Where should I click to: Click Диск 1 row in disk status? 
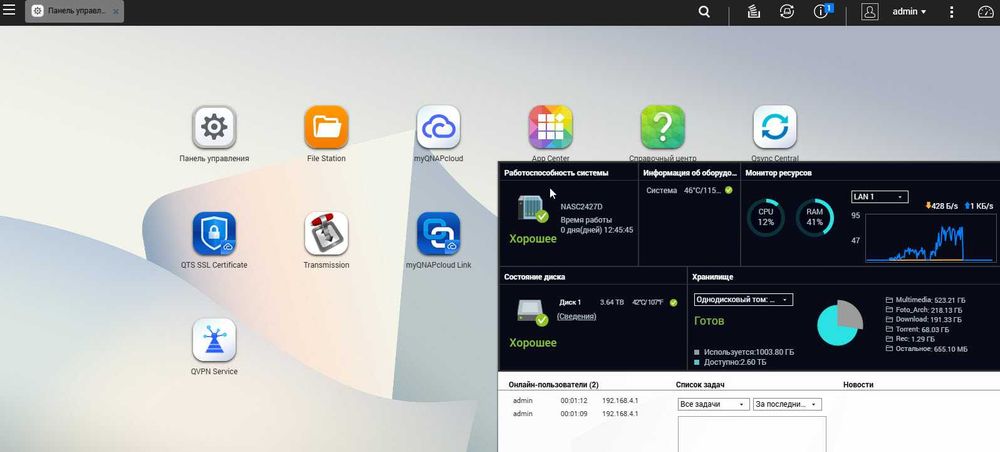tap(617, 302)
